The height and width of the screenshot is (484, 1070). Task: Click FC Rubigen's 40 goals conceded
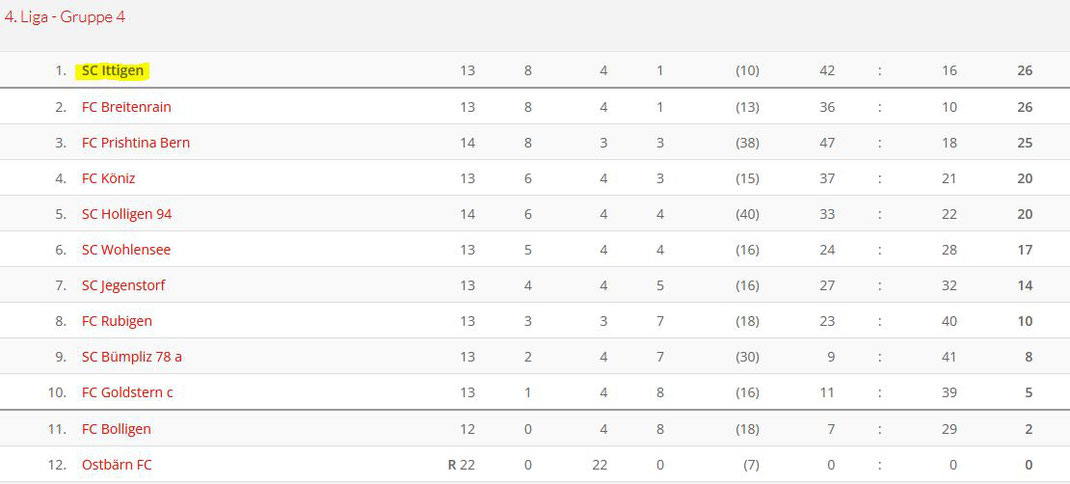(949, 321)
